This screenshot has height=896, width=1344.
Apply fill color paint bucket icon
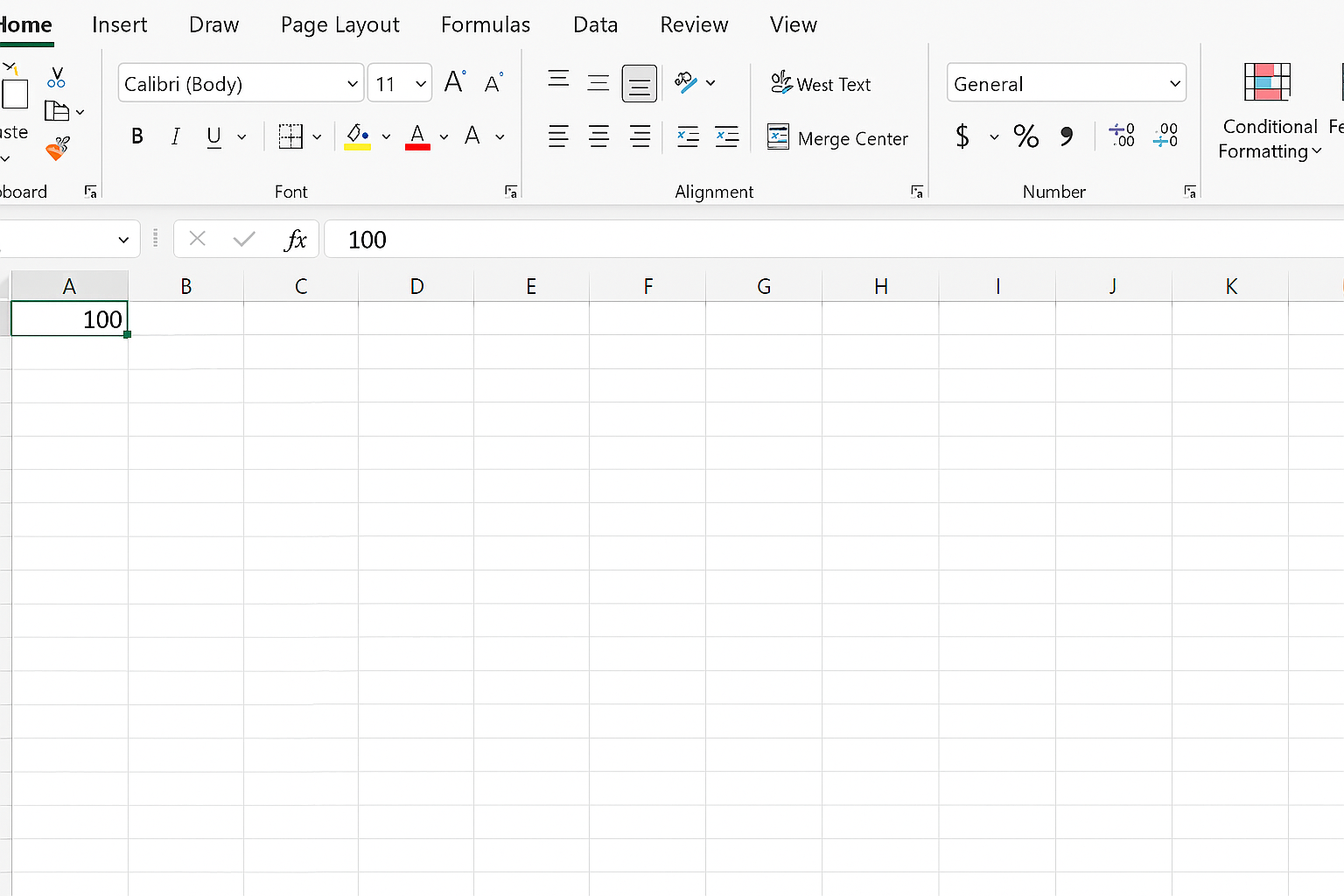coord(357,136)
